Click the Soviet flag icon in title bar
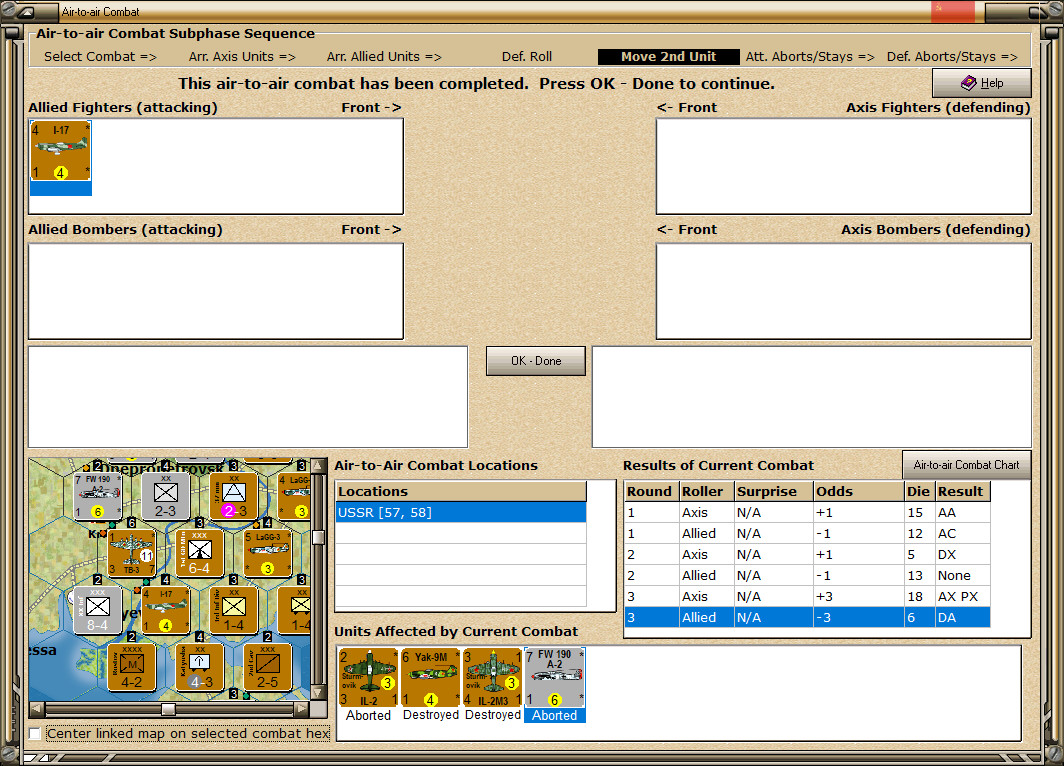This screenshot has height=766, width=1064. click(x=953, y=11)
